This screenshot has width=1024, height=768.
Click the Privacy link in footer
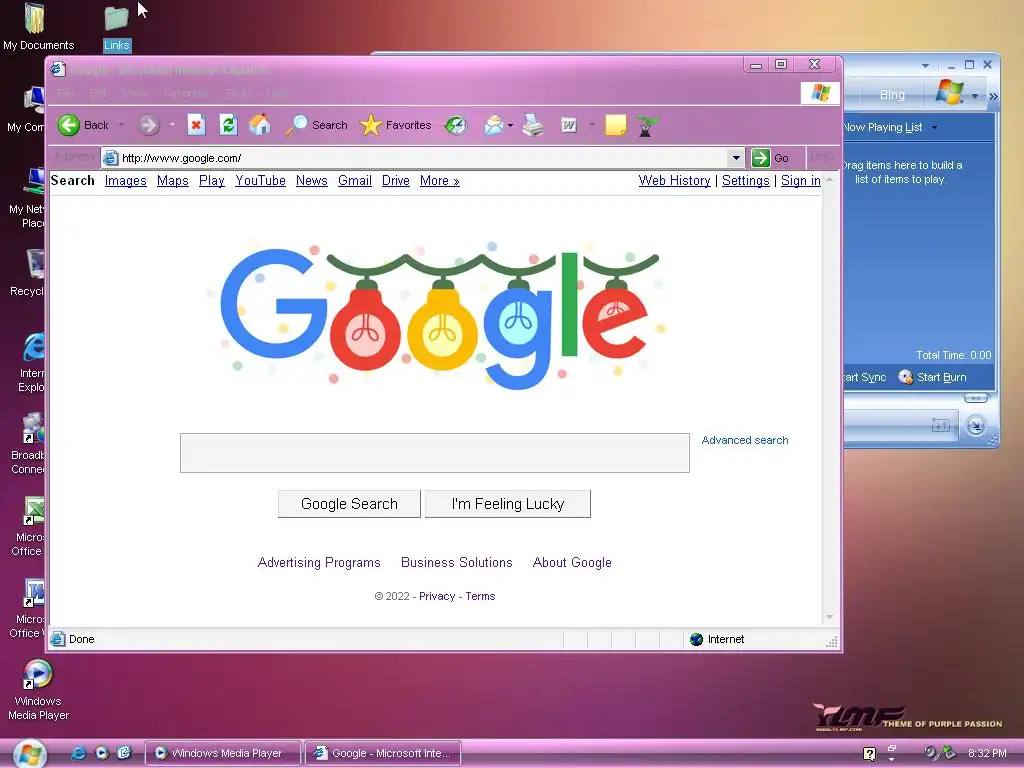[437, 596]
